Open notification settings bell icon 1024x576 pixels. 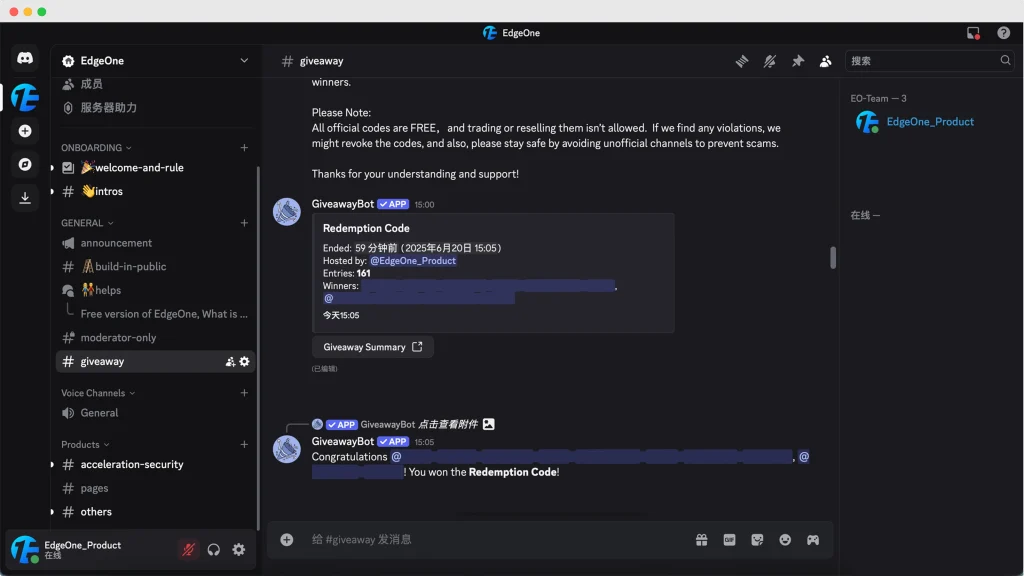pos(770,61)
